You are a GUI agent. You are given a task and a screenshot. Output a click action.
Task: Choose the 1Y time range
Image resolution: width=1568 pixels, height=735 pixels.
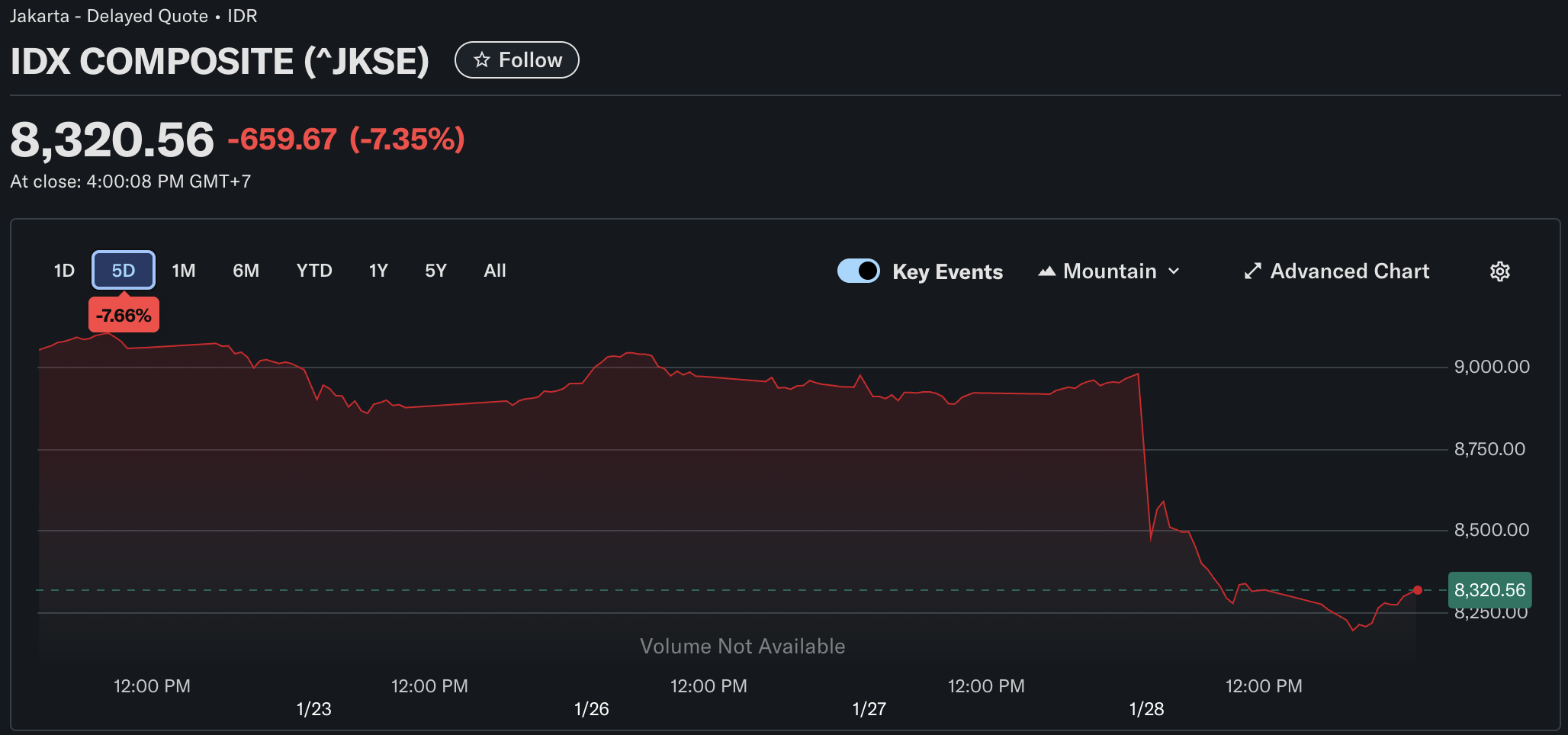(x=378, y=271)
